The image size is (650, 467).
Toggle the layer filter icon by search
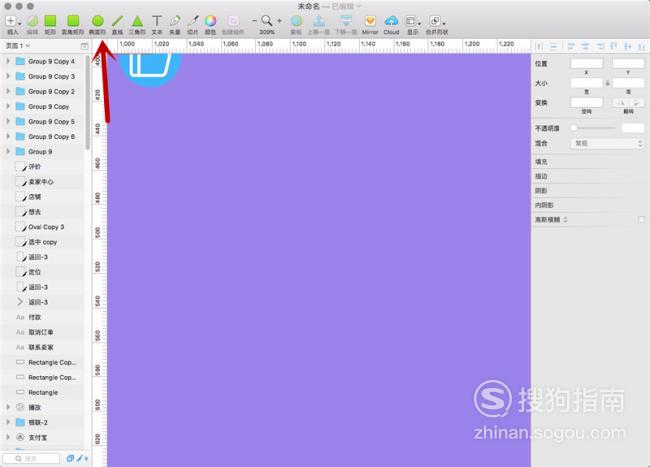pos(70,458)
